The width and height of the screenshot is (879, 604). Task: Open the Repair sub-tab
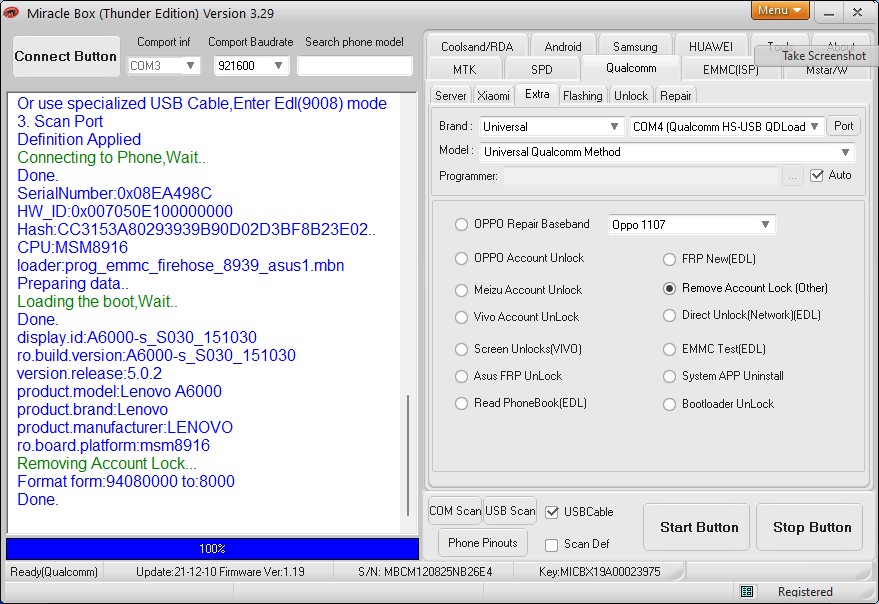pos(676,96)
